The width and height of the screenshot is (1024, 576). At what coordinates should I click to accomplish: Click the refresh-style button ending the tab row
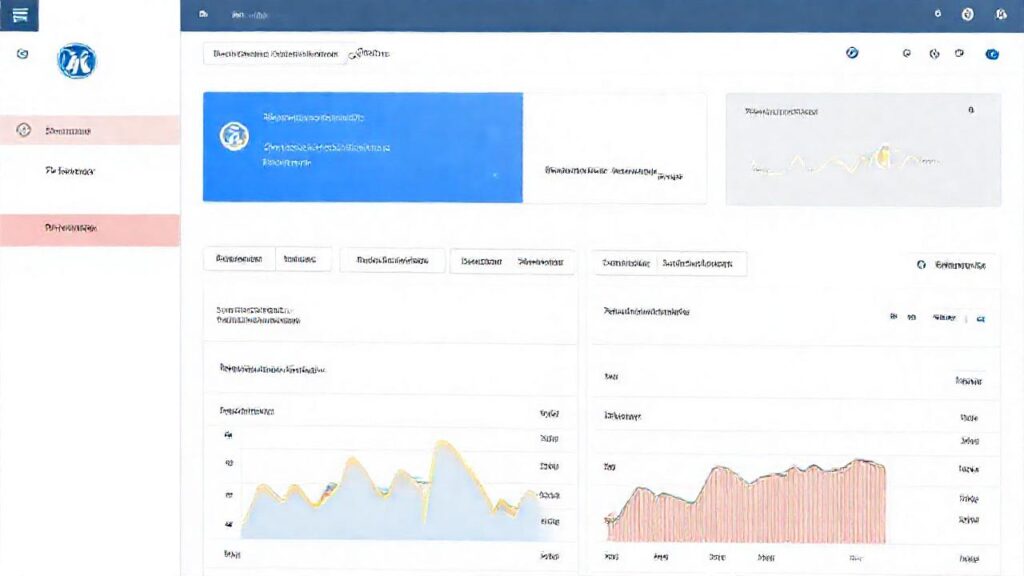point(952,264)
